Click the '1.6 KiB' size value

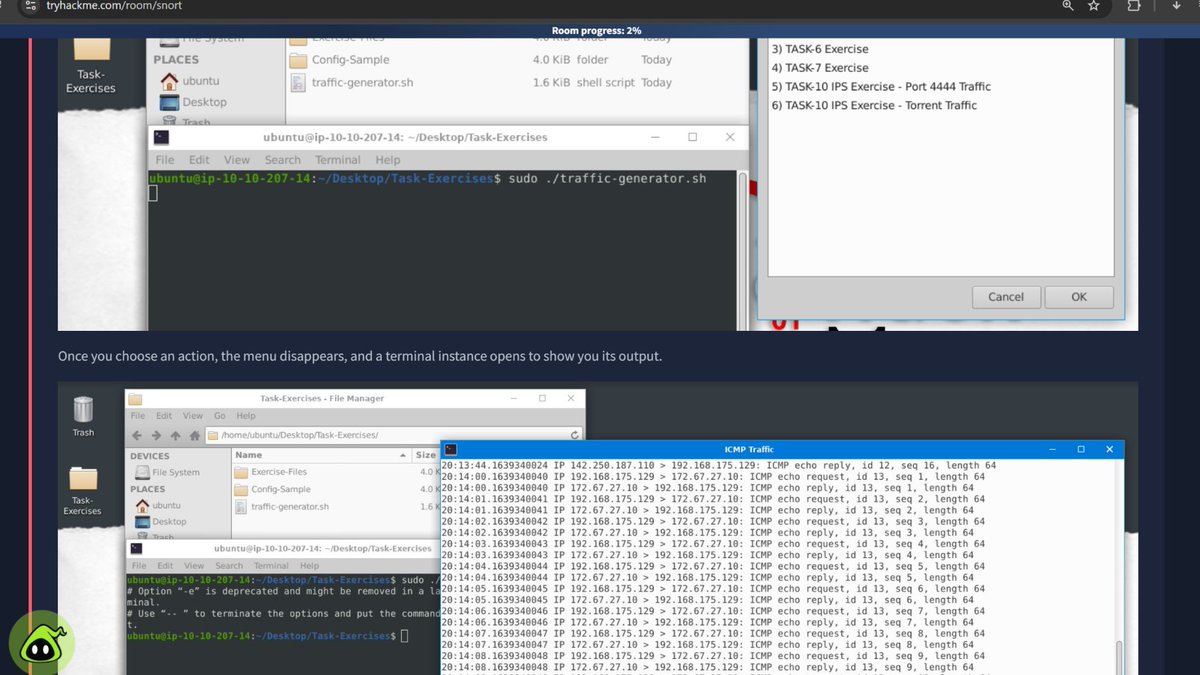pyautogui.click(x=552, y=83)
